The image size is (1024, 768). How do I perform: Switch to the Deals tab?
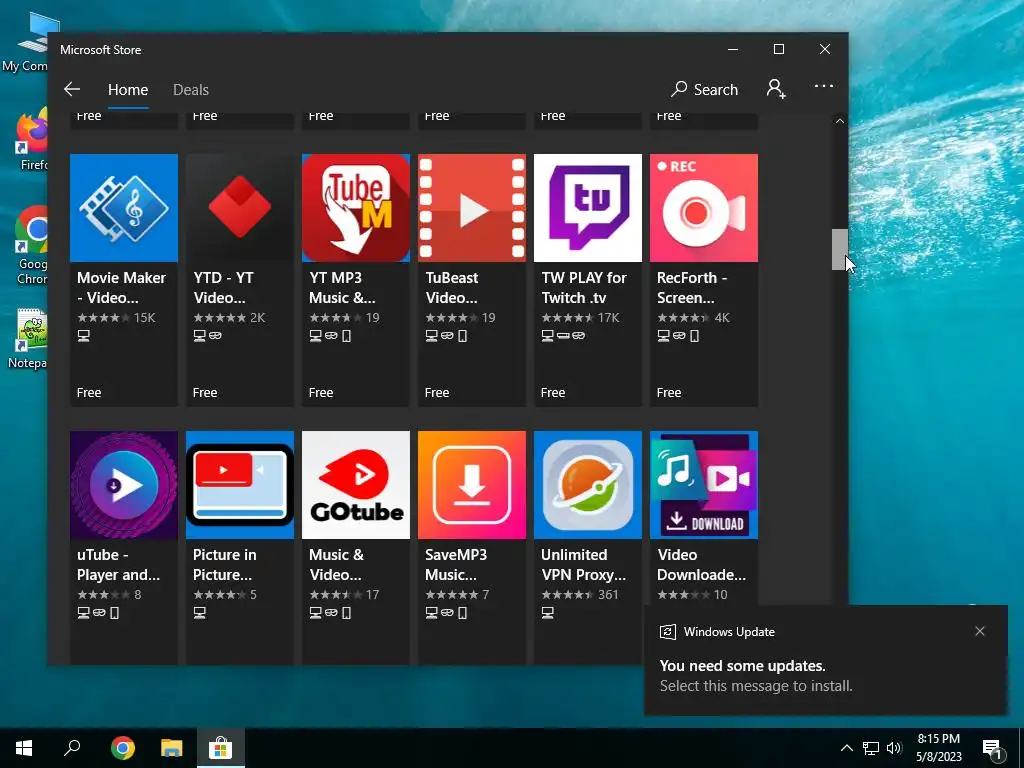(191, 89)
